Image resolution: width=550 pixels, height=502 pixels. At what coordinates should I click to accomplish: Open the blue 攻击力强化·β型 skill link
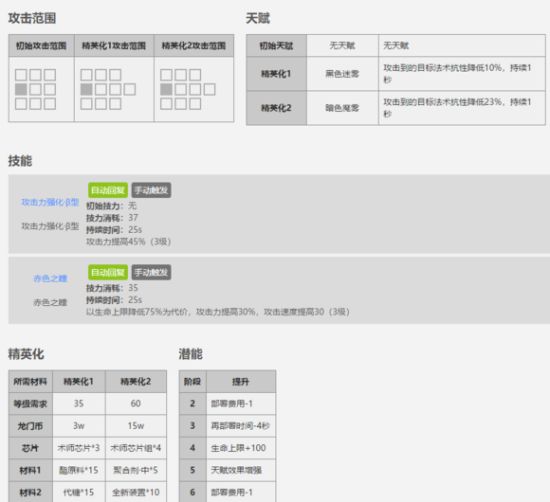[x=50, y=202]
